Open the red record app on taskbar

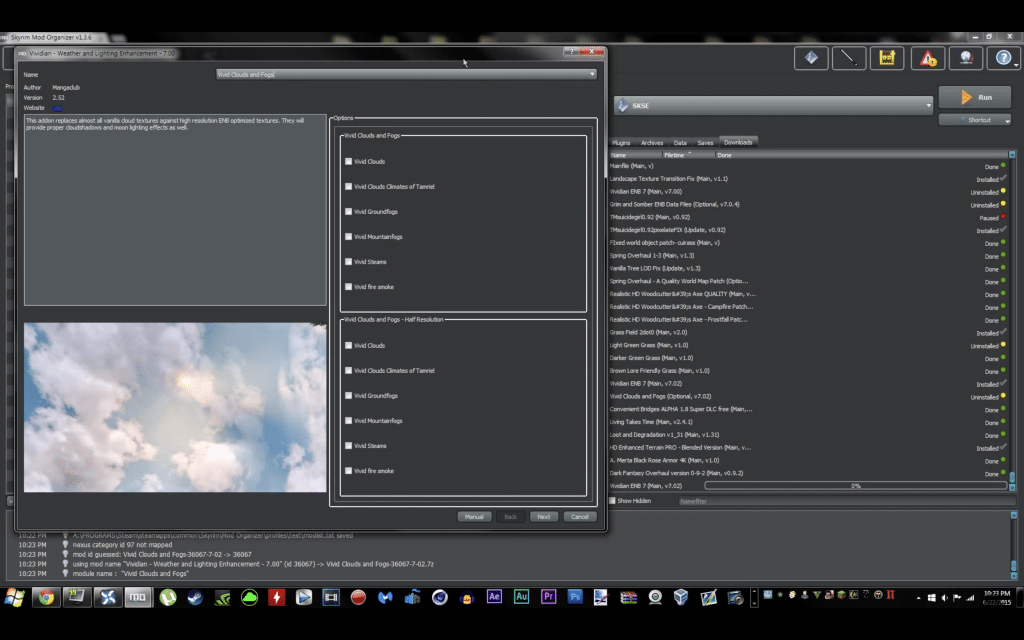358,597
